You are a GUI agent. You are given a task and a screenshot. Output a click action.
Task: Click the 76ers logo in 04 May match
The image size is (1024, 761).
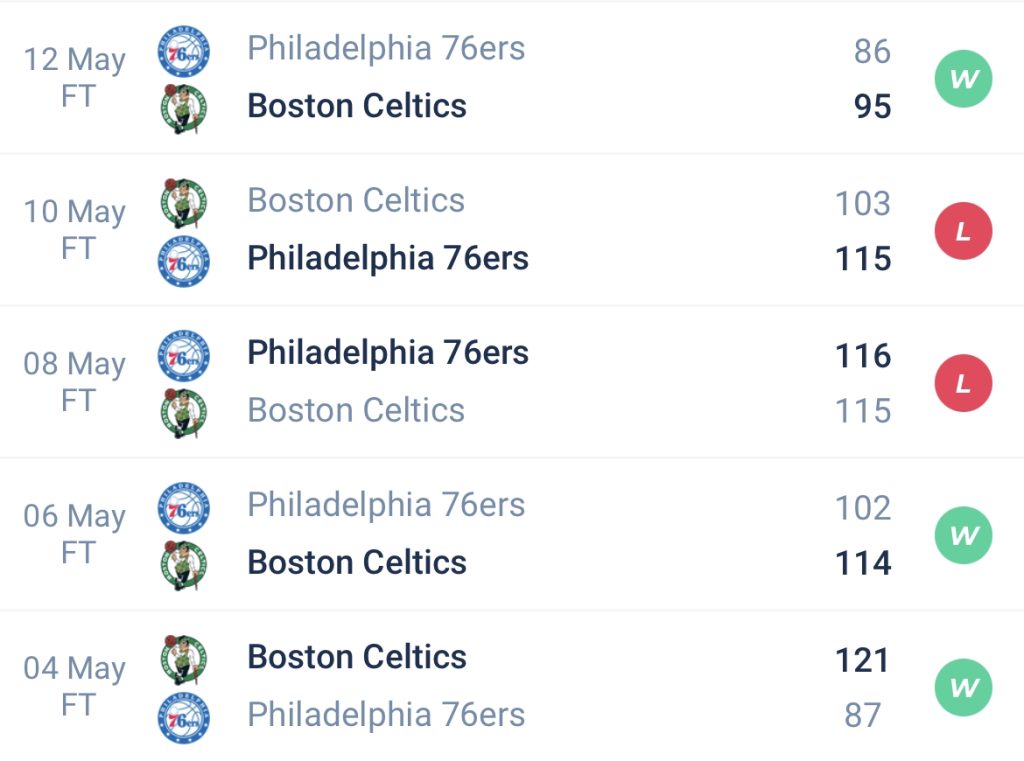(x=184, y=718)
